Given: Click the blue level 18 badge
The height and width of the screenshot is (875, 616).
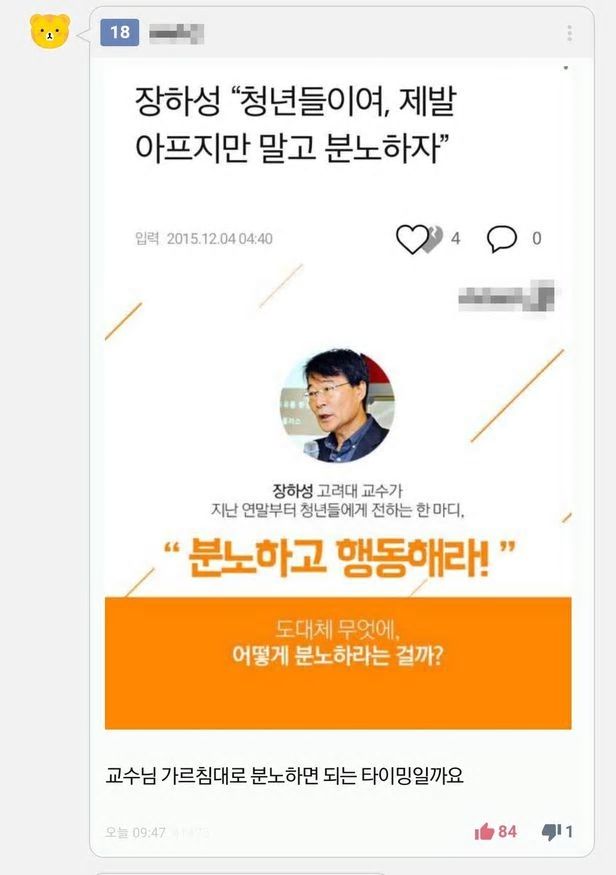Looking at the screenshot, I should click(x=119, y=32).
